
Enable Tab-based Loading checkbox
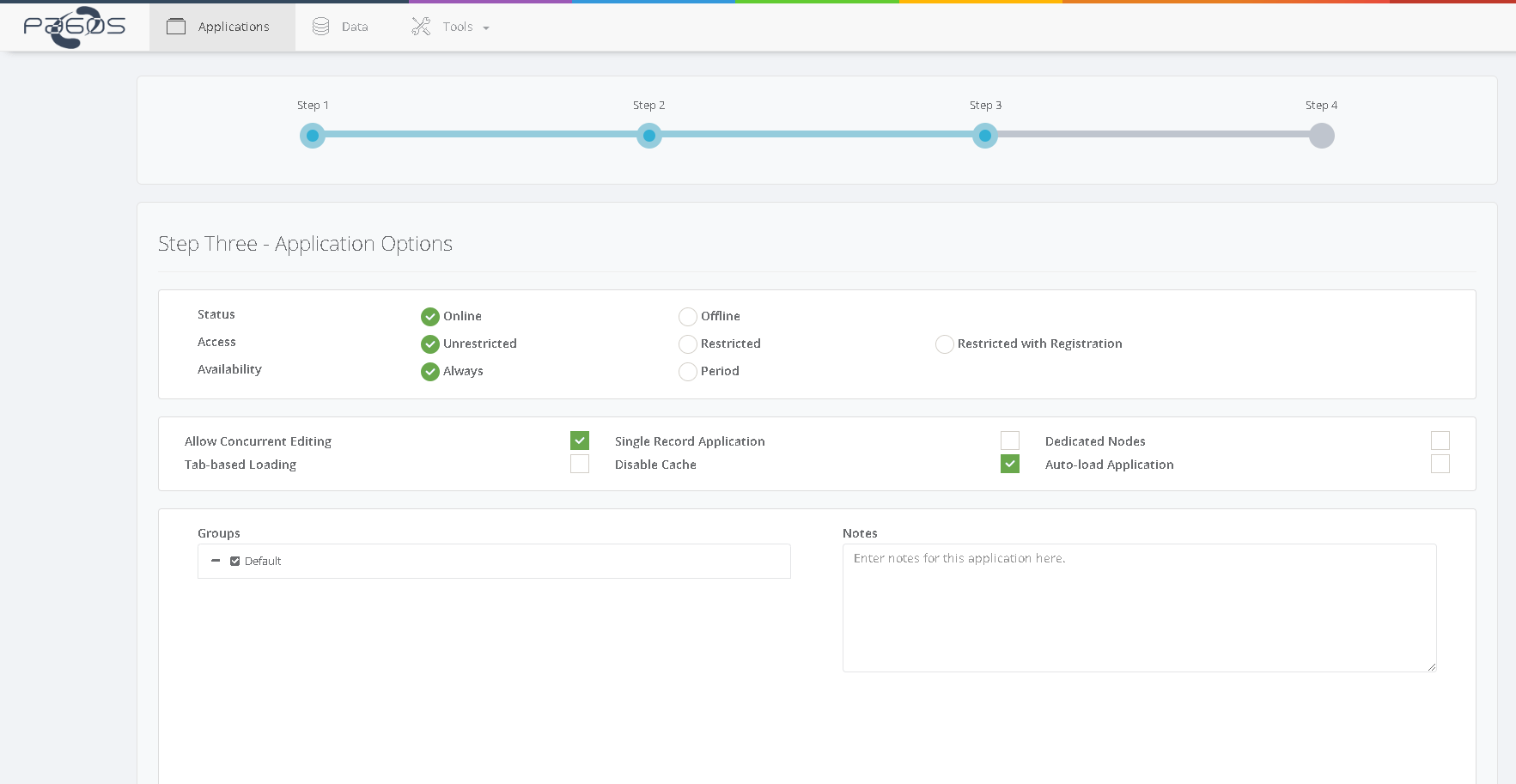pyautogui.click(x=580, y=464)
